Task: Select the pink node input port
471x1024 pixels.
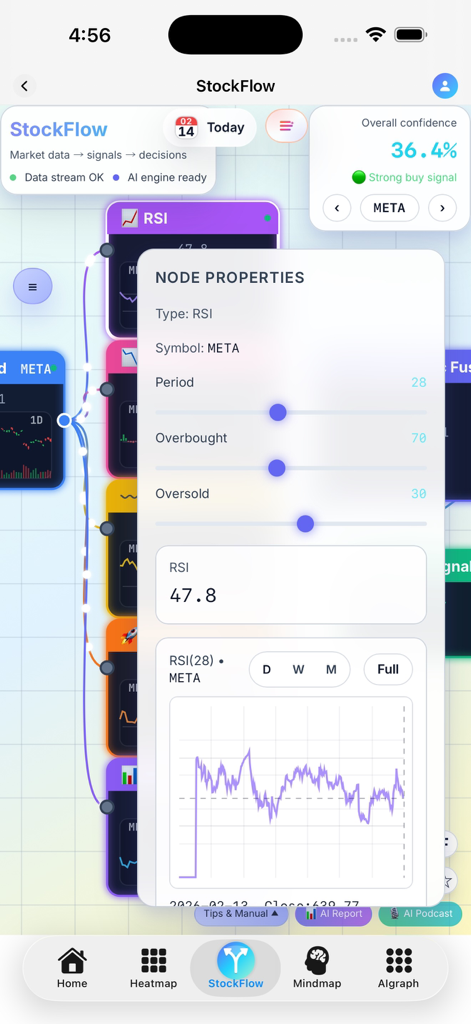Action: (x=106, y=389)
